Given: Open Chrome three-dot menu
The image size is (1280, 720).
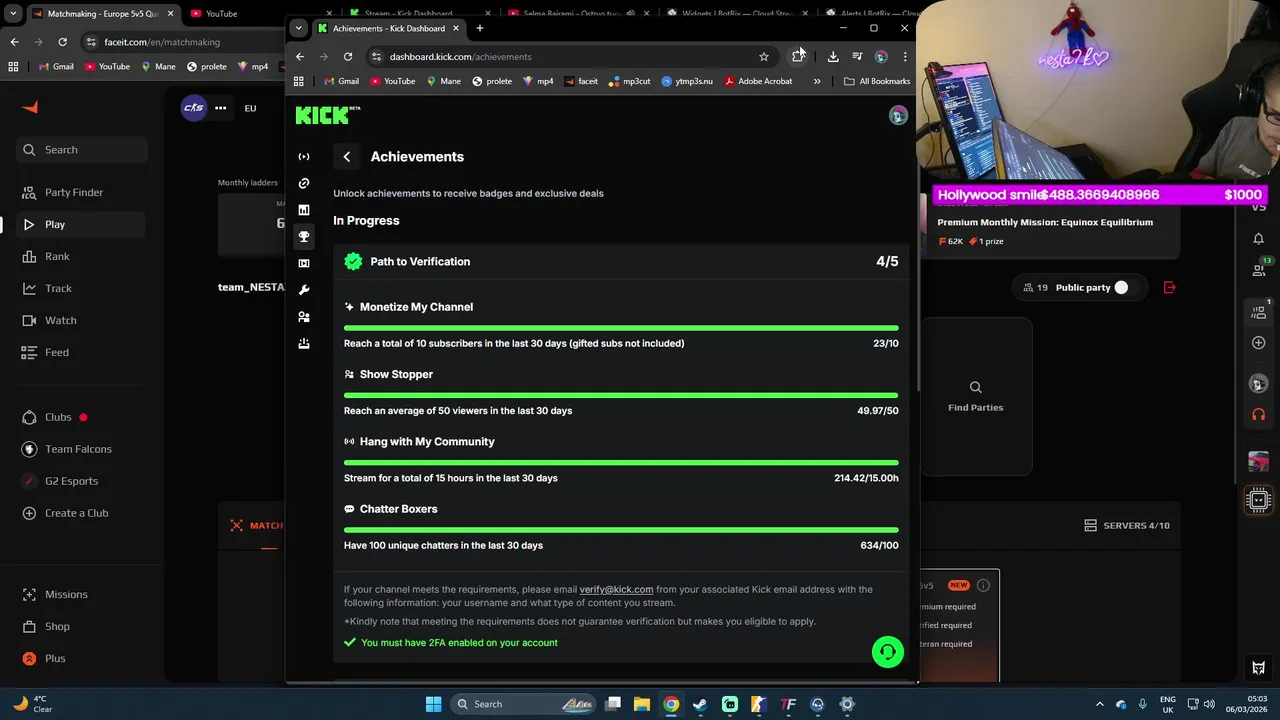Looking at the screenshot, I should tap(905, 57).
